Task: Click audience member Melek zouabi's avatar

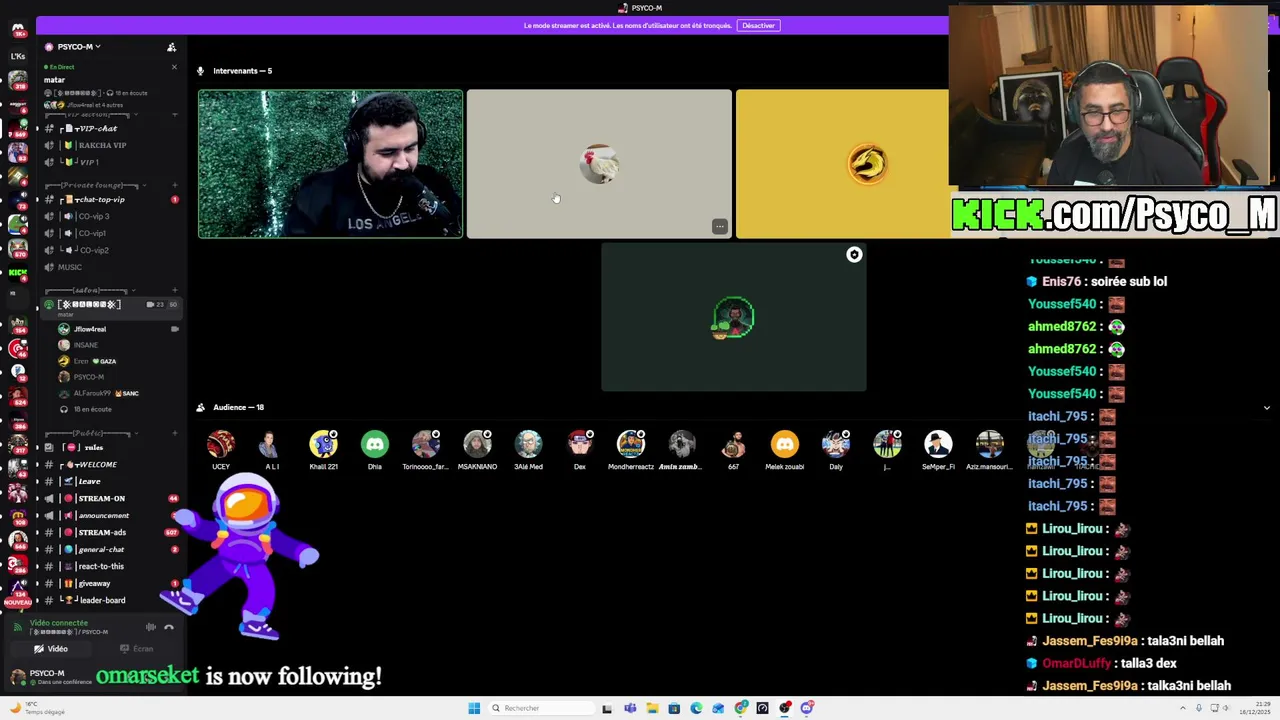Action: click(x=785, y=444)
